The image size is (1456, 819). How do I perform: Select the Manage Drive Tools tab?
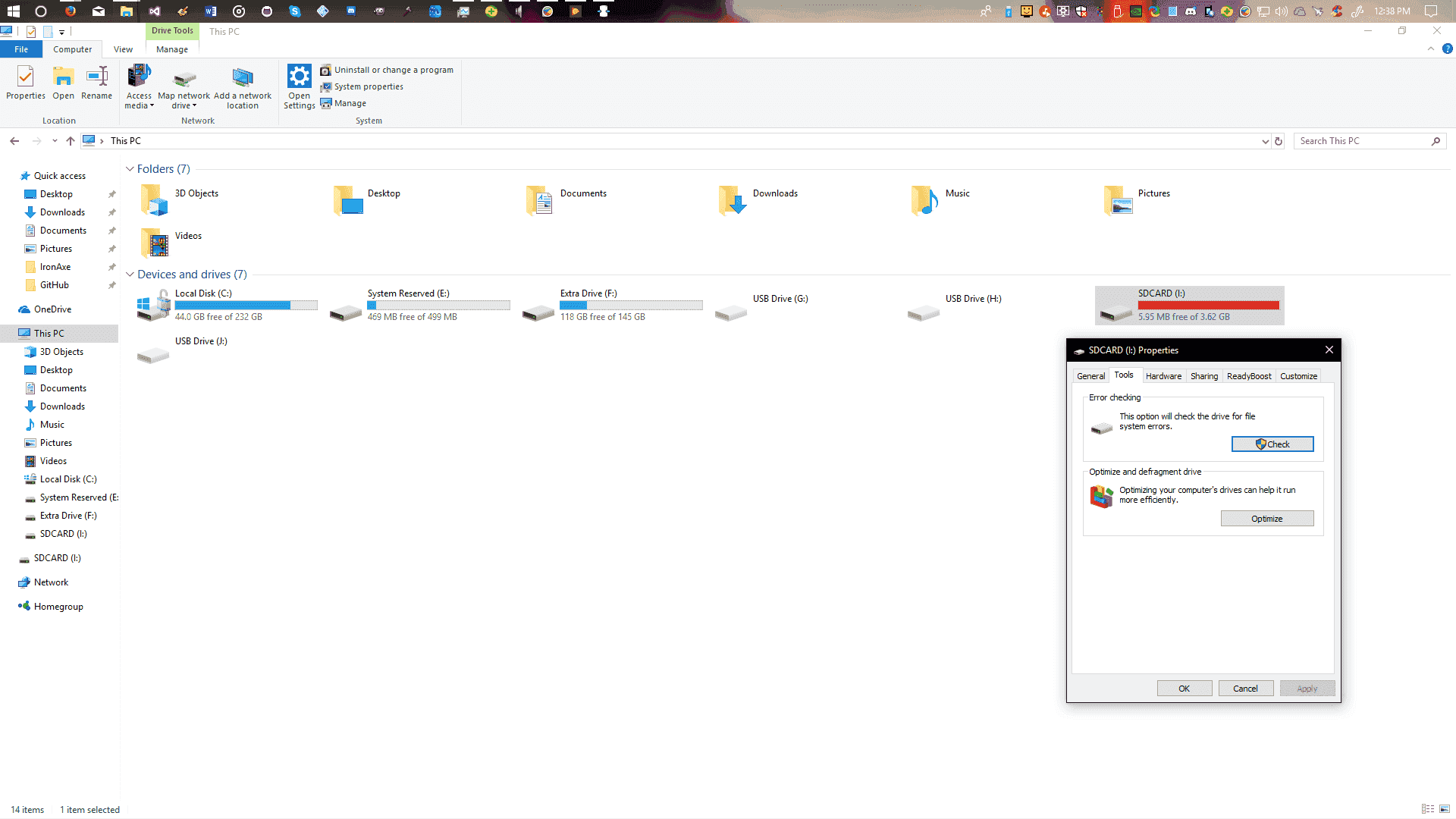172,49
